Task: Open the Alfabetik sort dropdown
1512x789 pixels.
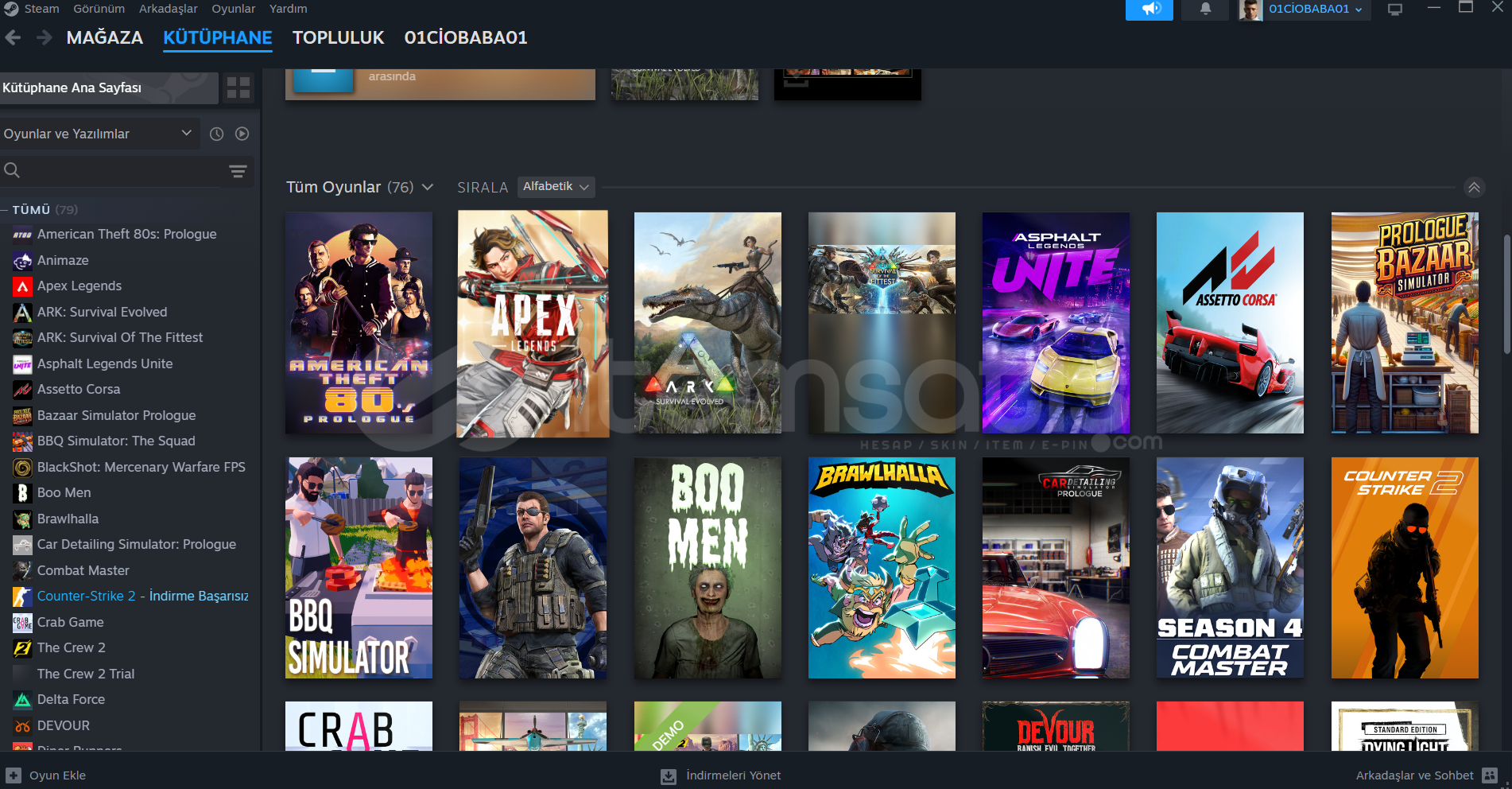Action: click(x=556, y=186)
